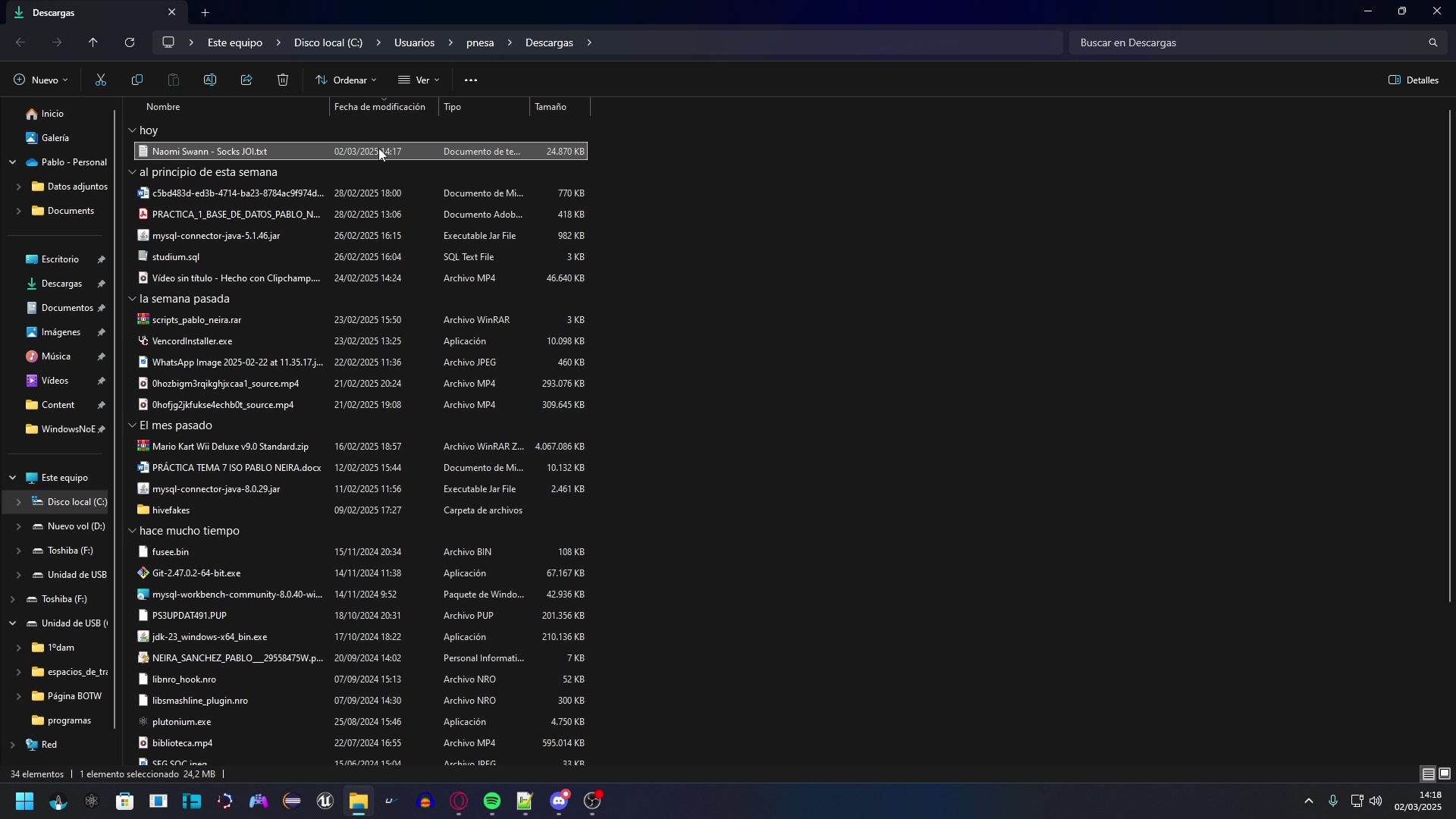Open the Ordenar dropdown
1456x819 pixels.
click(347, 80)
